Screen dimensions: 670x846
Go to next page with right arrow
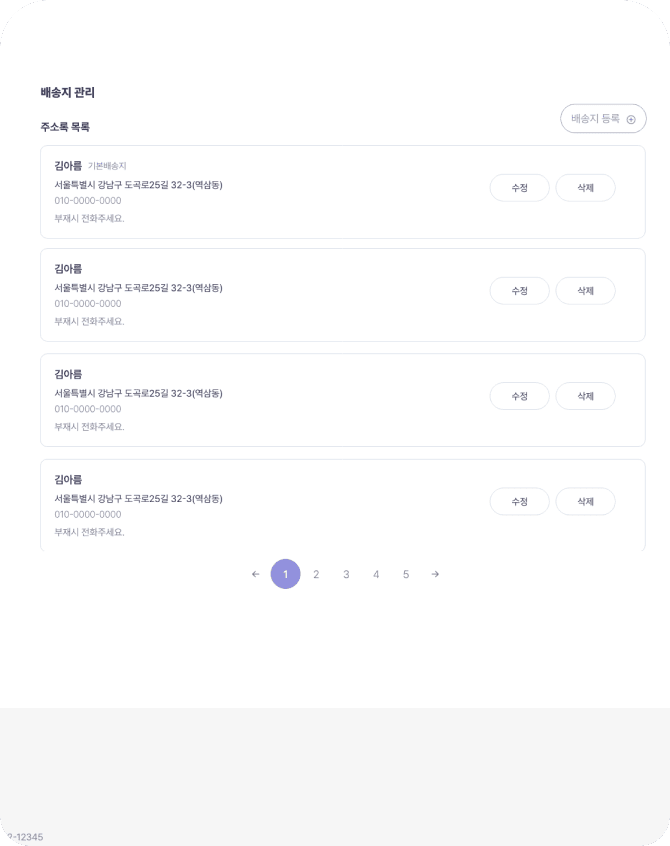tap(435, 574)
